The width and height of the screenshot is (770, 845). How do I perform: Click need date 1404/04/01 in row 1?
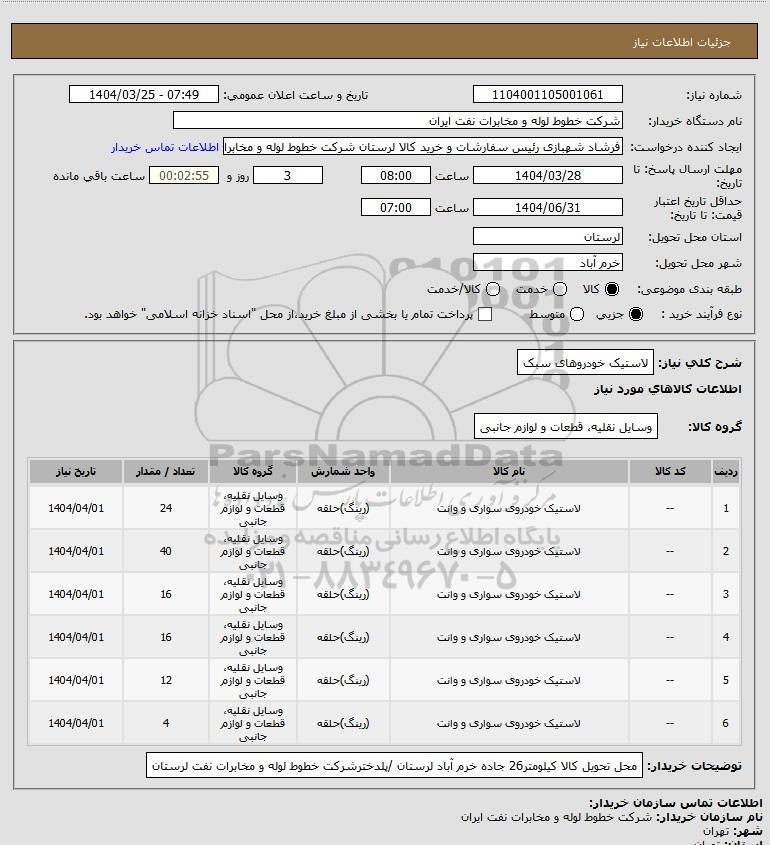tap(76, 508)
